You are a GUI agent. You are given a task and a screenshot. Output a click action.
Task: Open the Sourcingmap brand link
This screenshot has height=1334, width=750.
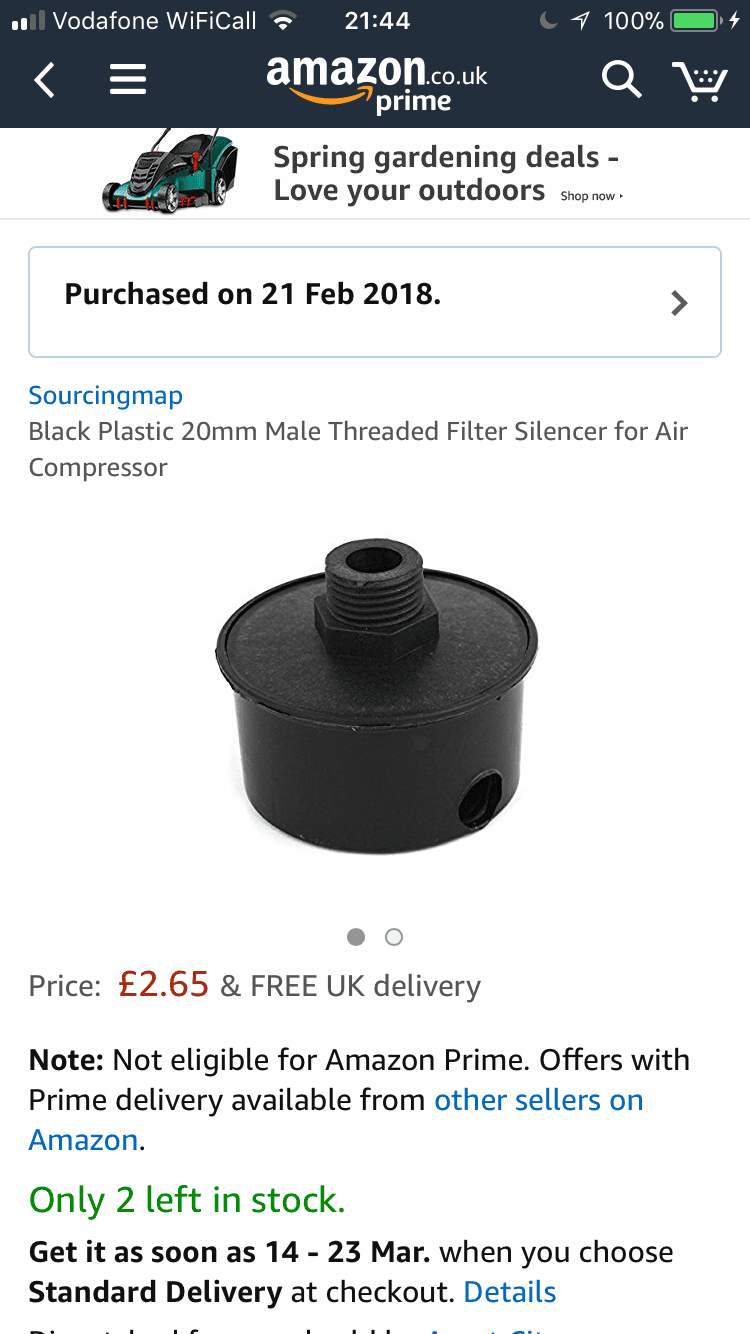click(x=106, y=395)
